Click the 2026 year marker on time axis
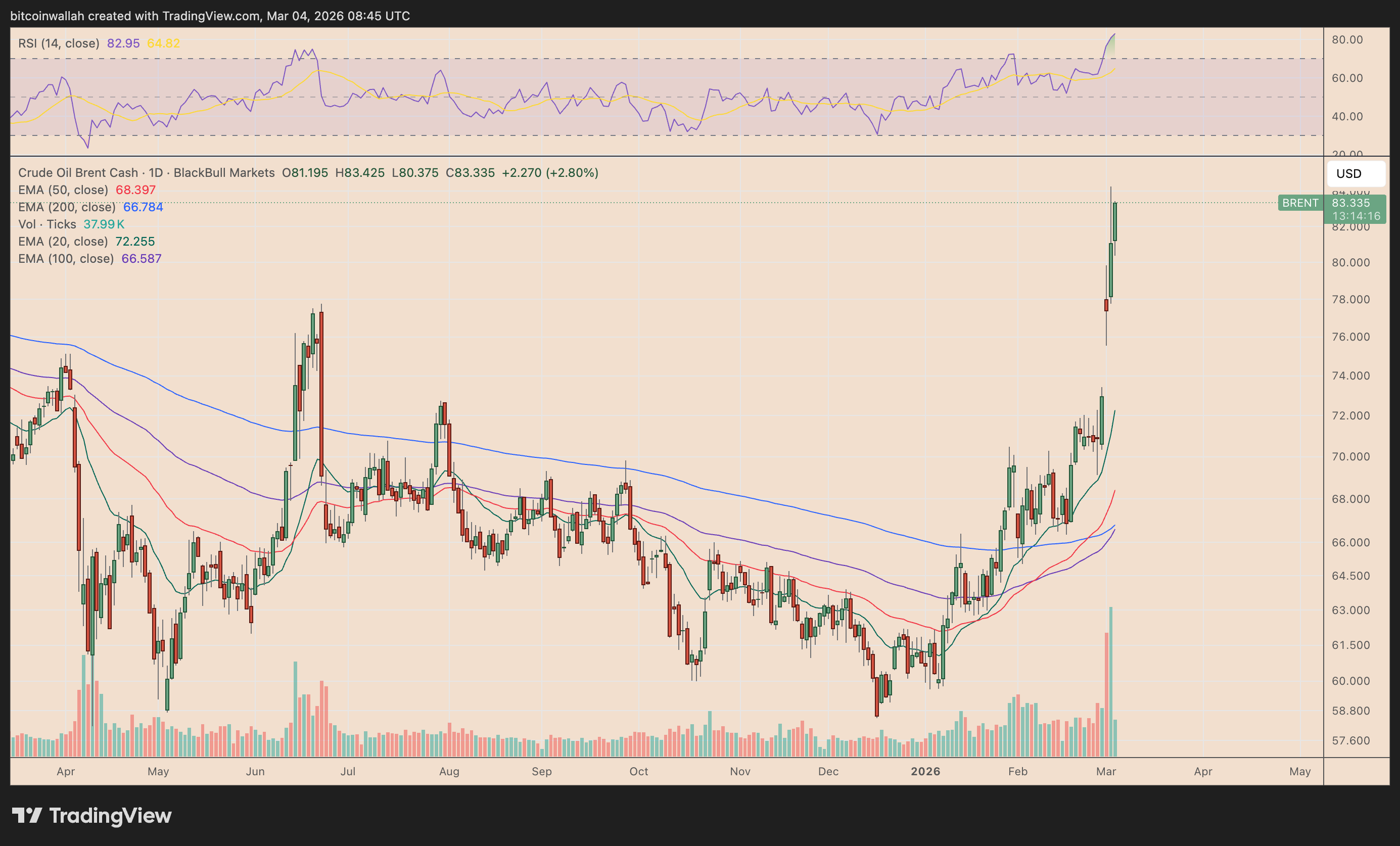 [x=925, y=772]
